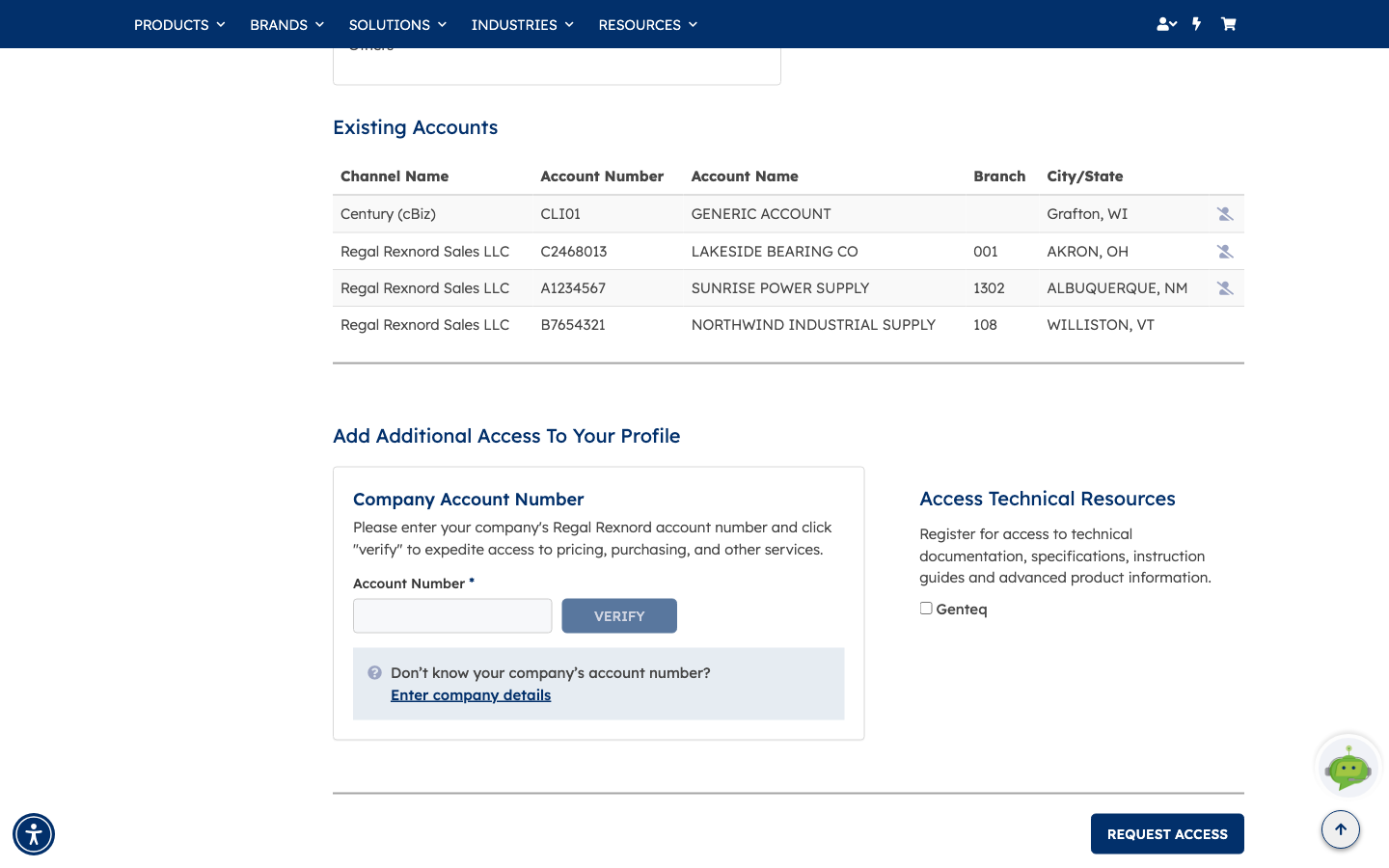Click the ALBUQUERQUE, NM city cell
The image size is (1389, 868).
point(1117,288)
